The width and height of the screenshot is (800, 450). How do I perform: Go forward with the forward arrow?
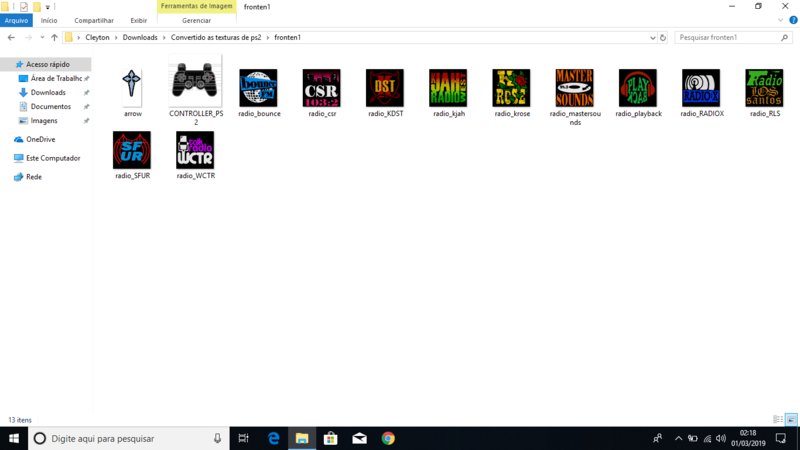coord(28,37)
